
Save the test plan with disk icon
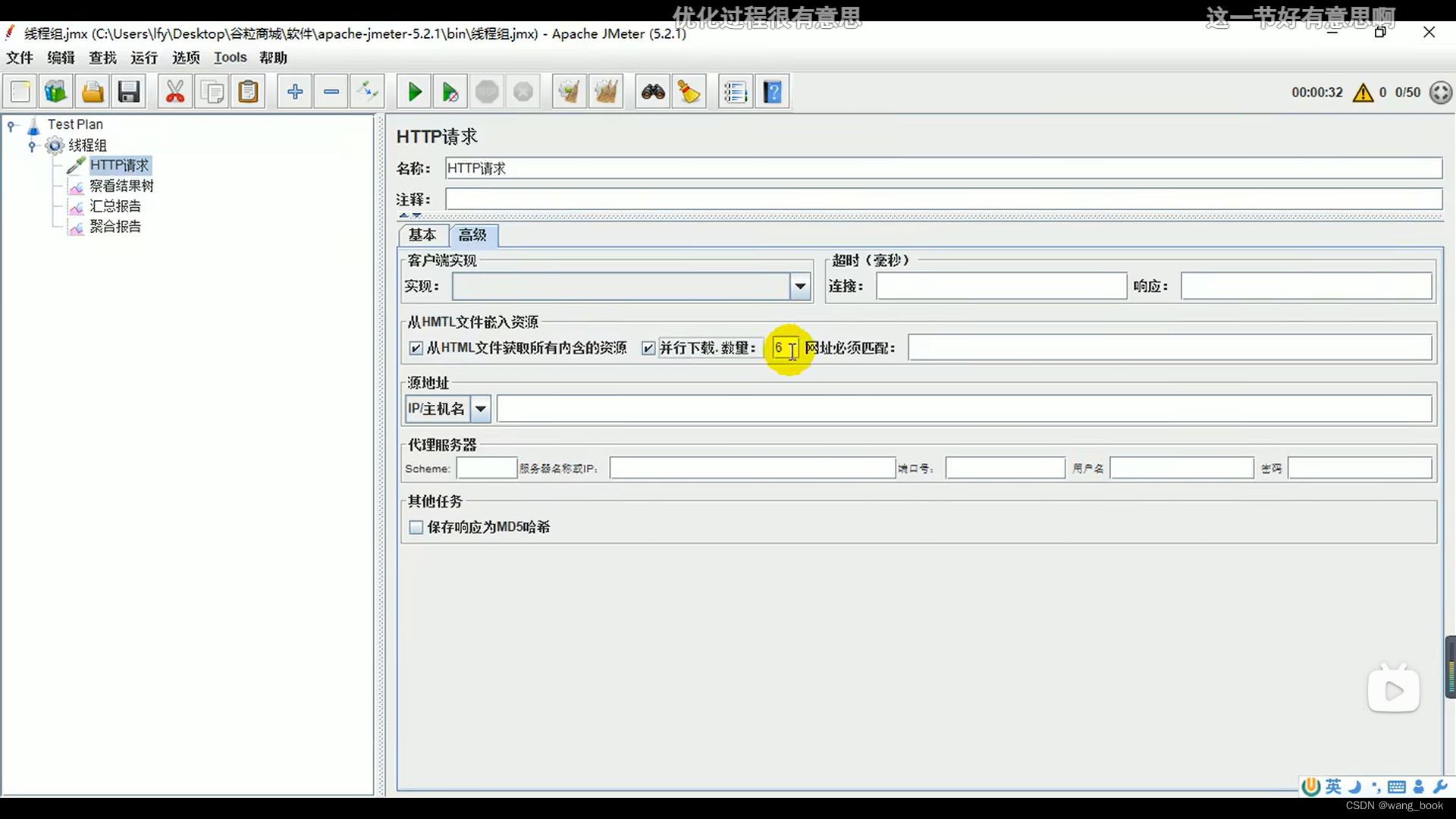click(129, 92)
